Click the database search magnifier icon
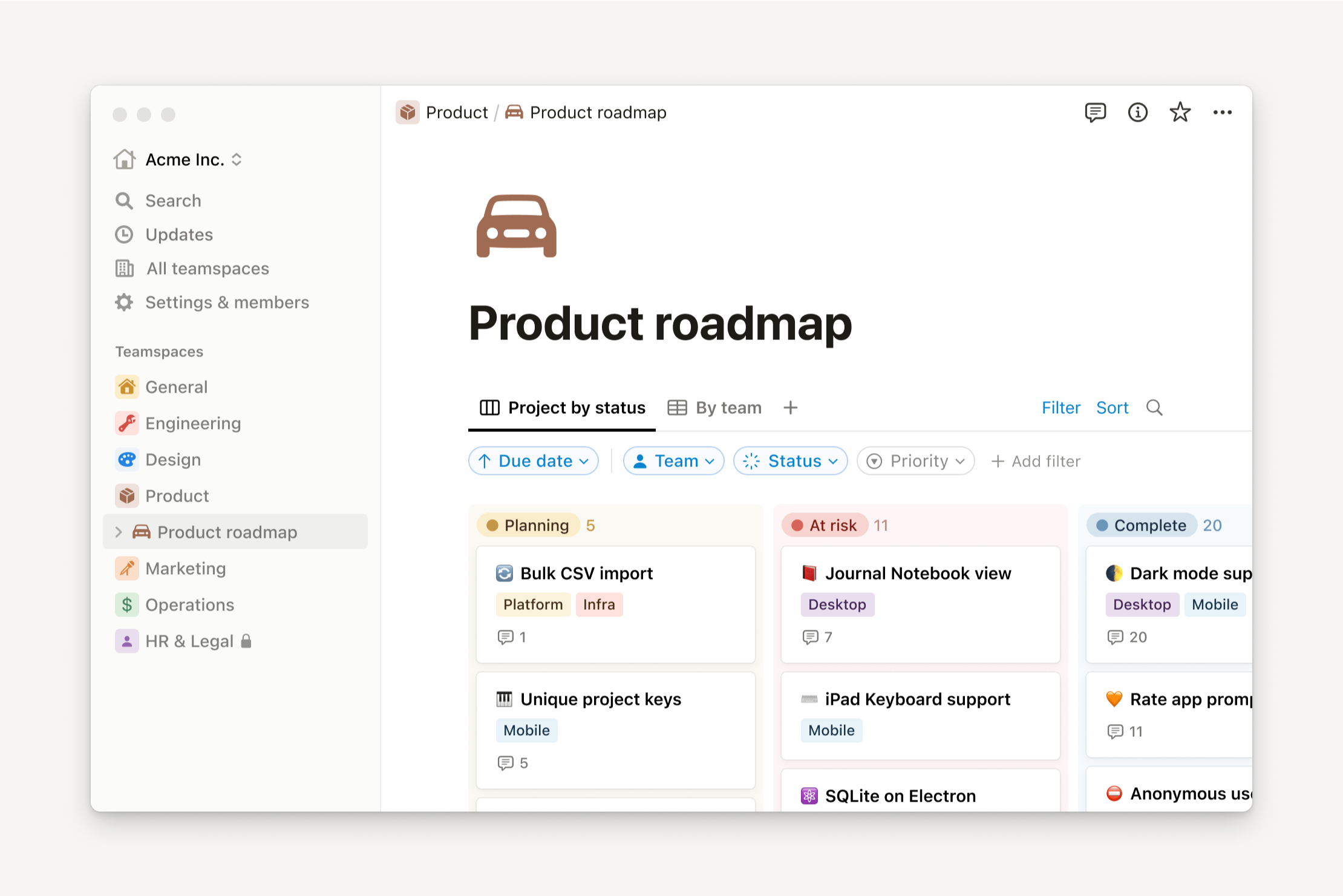Screen dimensions: 1343x896 coord(1154,408)
